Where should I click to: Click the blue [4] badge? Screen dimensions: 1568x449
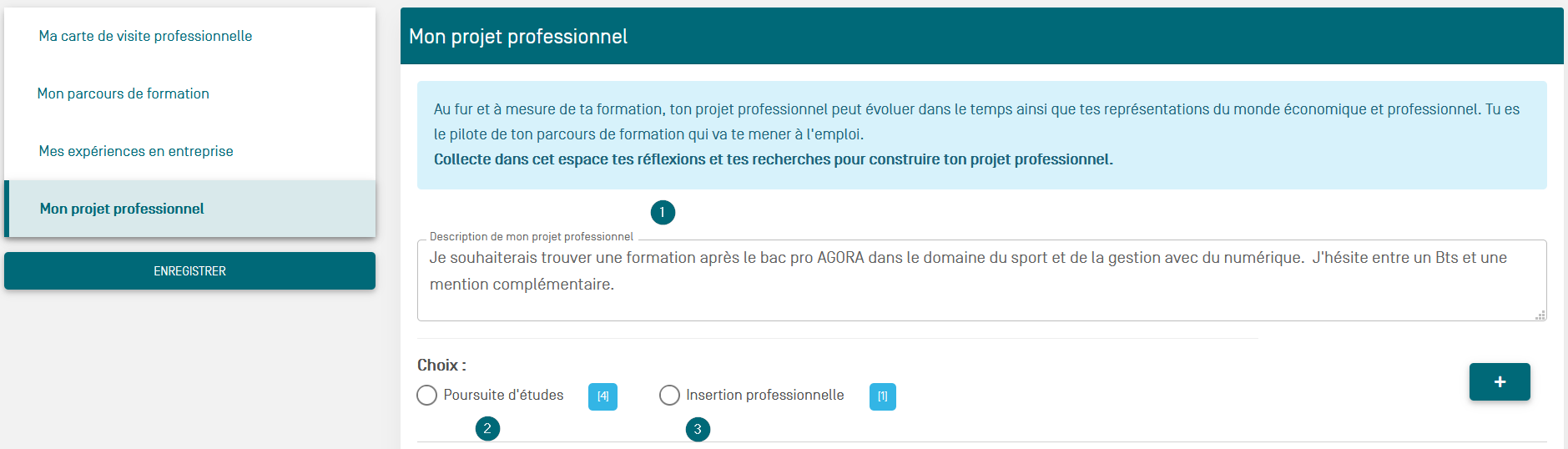[x=602, y=396]
